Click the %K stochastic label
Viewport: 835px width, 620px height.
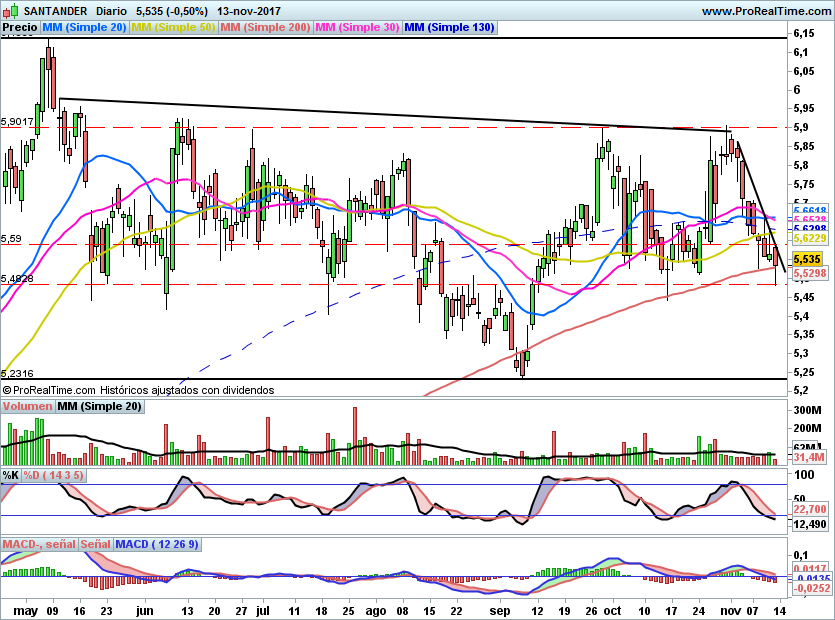[x=11, y=474]
